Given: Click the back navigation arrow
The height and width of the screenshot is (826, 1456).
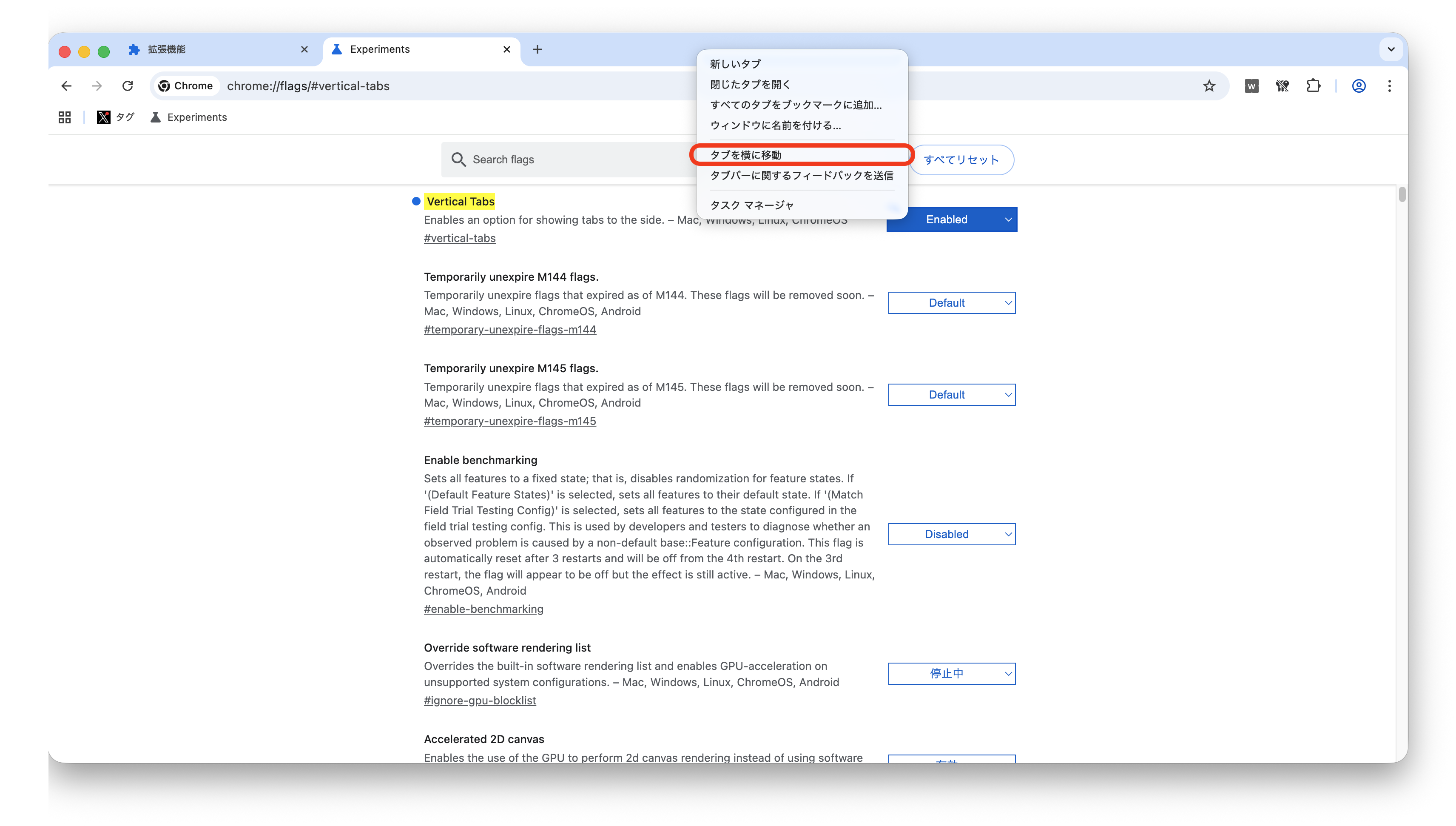Looking at the screenshot, I should [66, 85].
